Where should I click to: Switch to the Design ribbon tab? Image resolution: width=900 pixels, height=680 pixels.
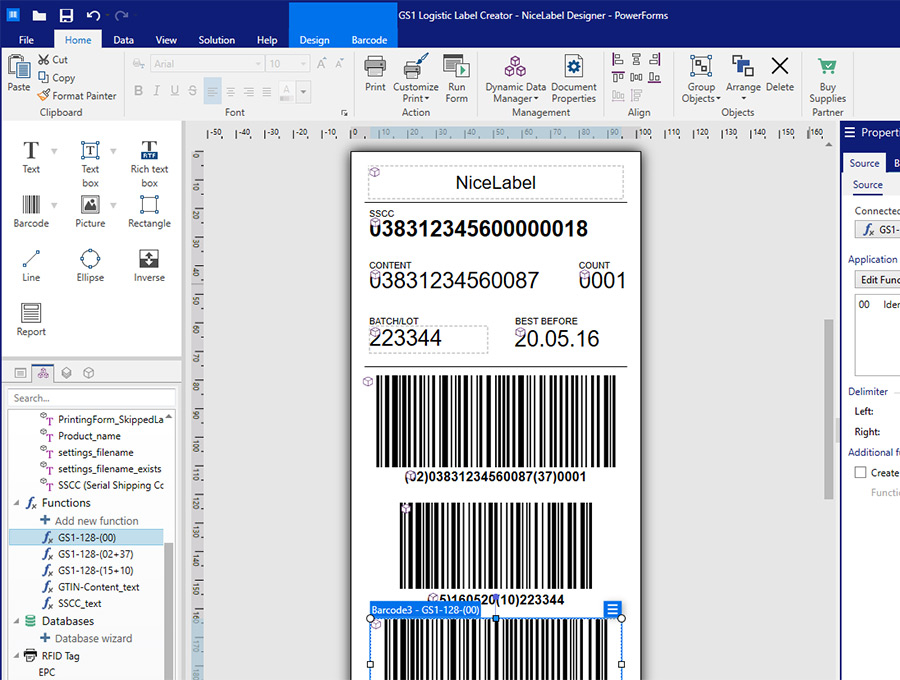(315, 40)
